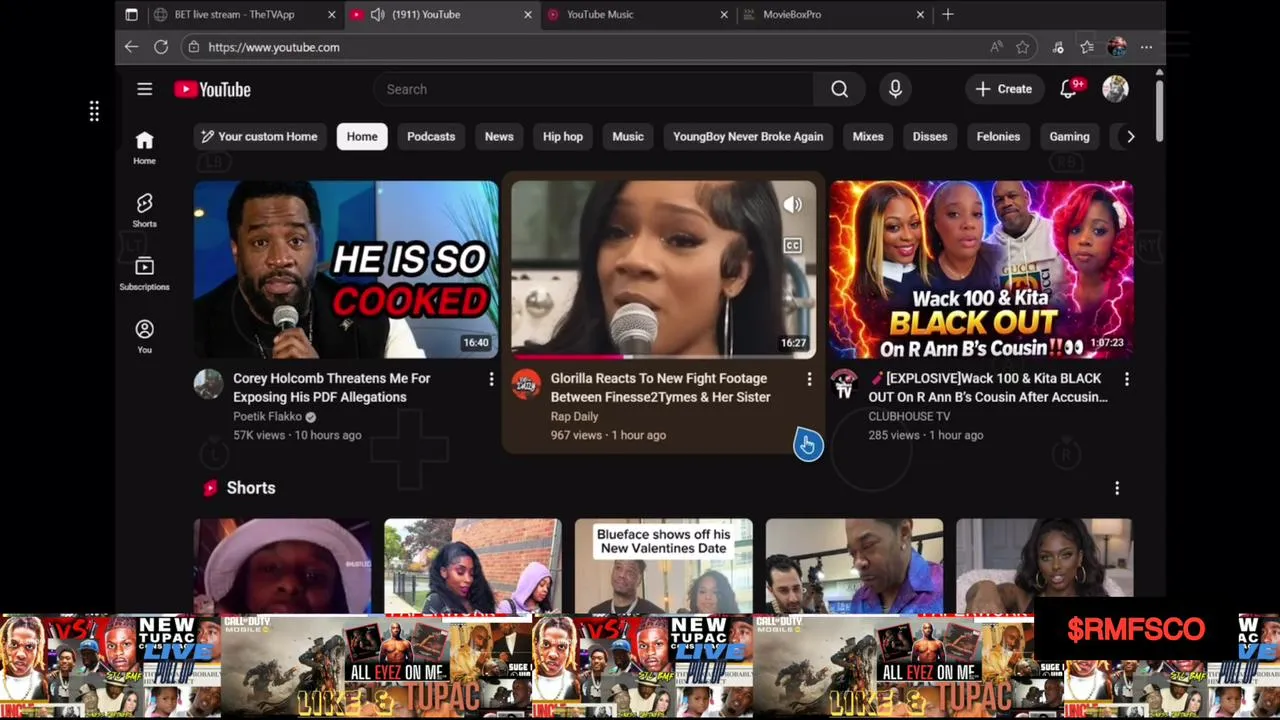The image size is (1280, 720).
Task: Click Your custom Home button
Action: coord(259,137)
